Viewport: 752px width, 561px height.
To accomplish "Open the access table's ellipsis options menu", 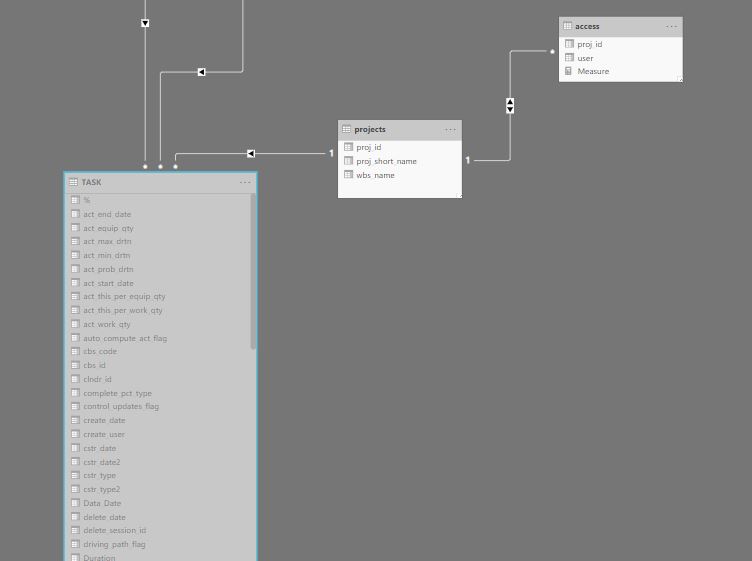I will tap(671, 26).
